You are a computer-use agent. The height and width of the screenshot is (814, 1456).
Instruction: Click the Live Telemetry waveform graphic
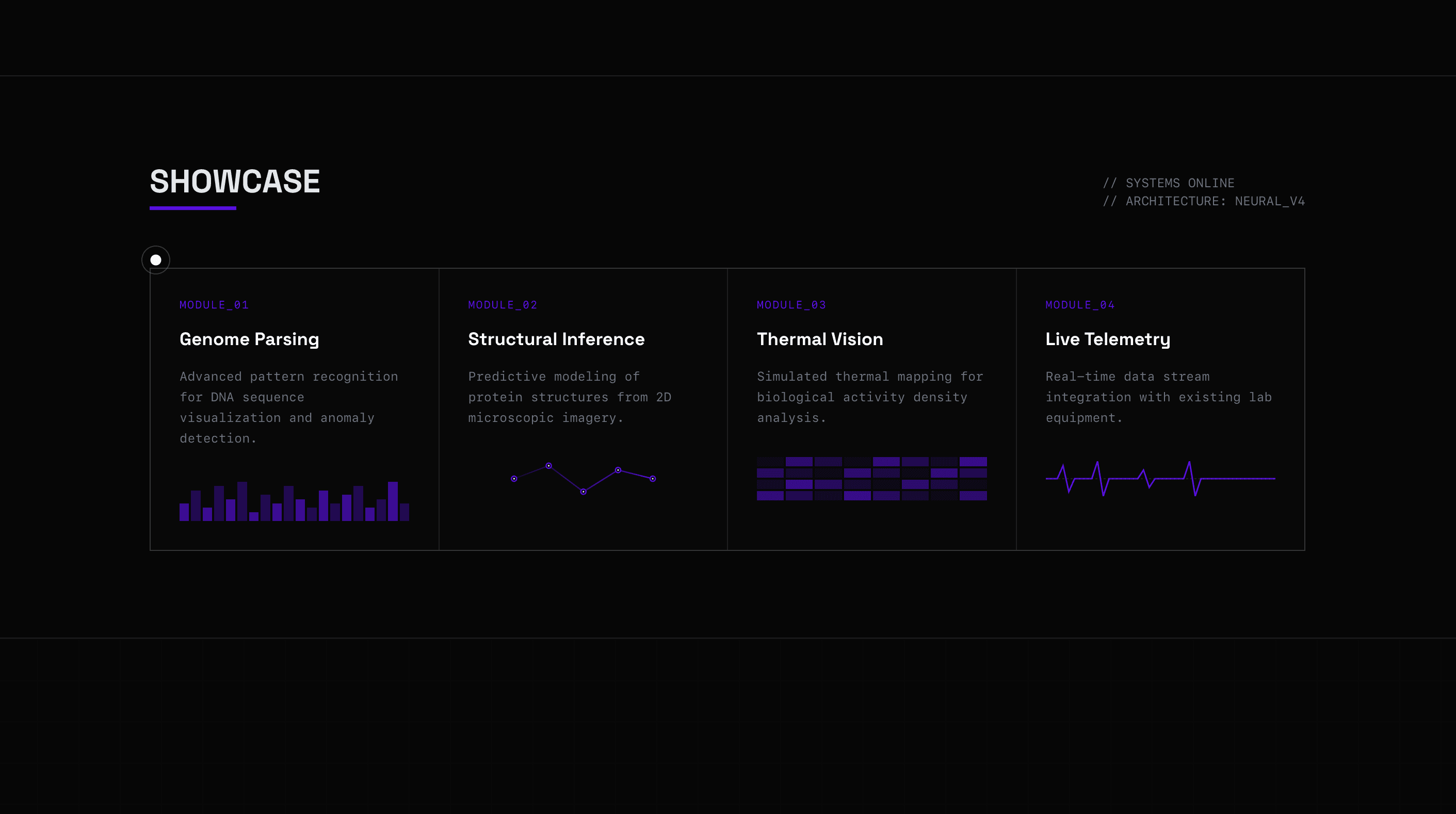(1160, 478)
